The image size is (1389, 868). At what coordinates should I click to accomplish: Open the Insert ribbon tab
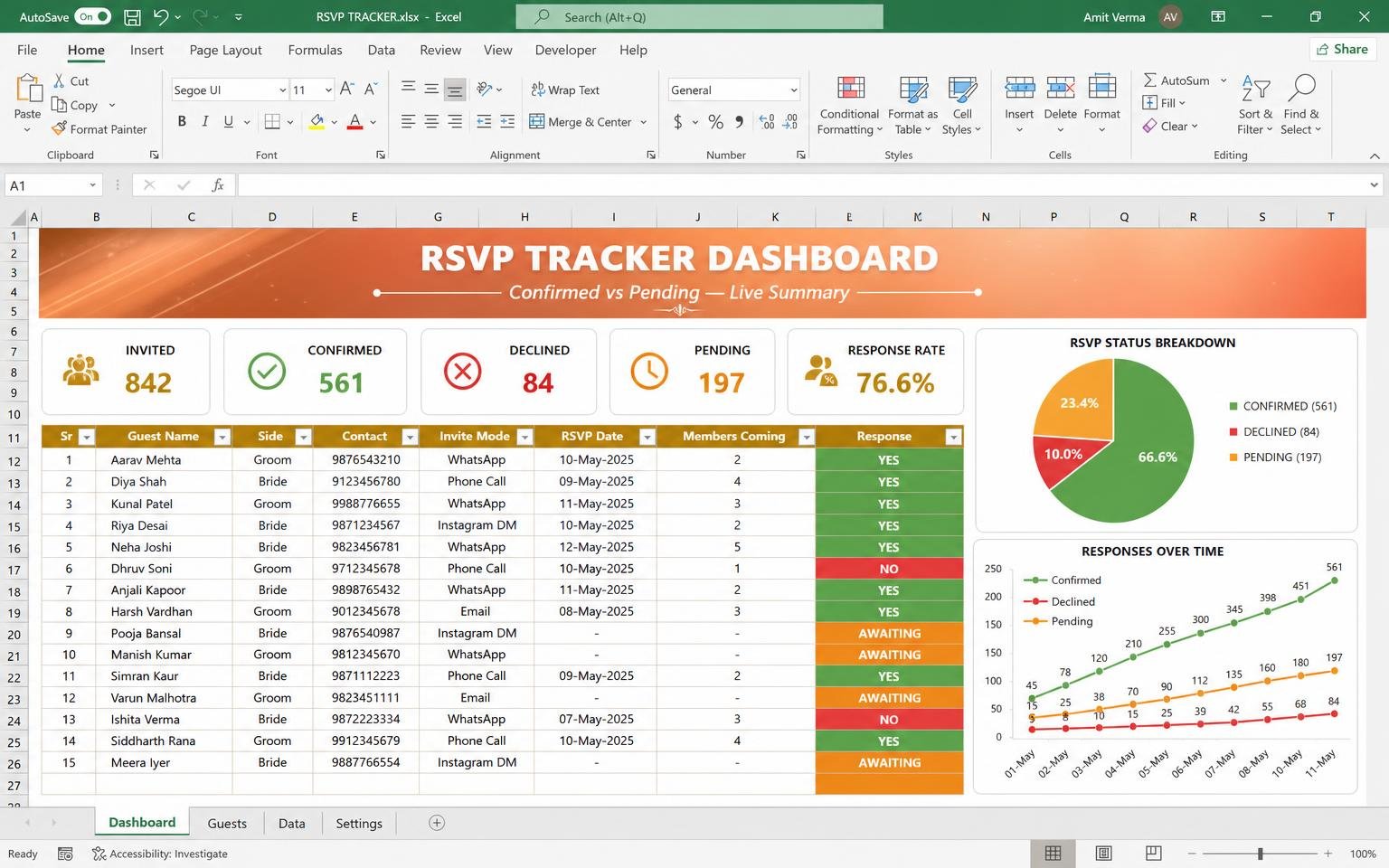(146, 50)
